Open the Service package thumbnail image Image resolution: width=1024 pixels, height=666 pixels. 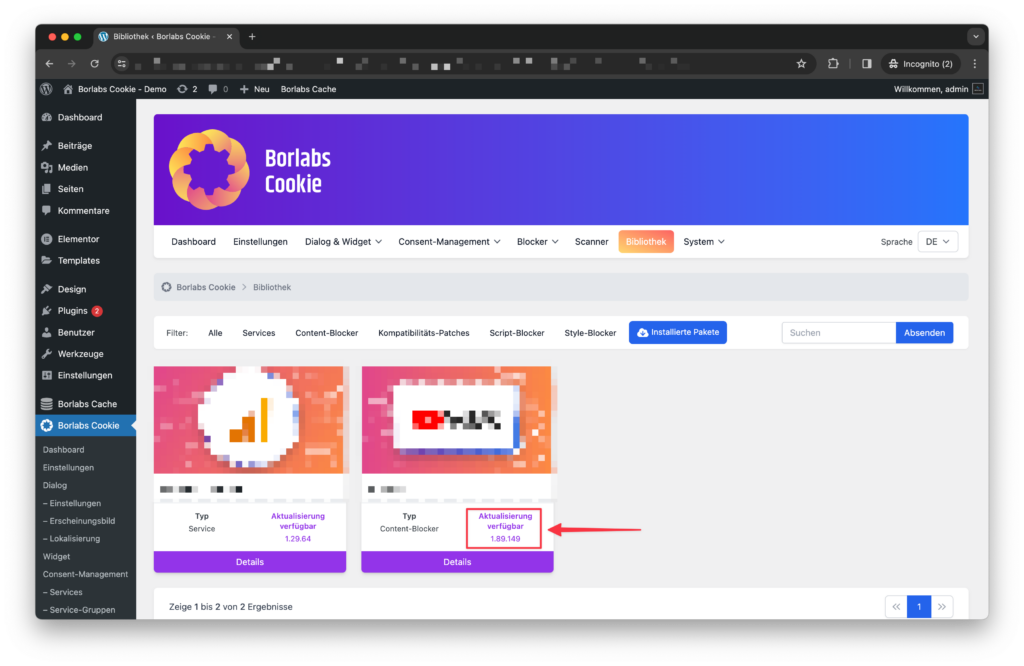pyautogui.click(x=249, y=420)
